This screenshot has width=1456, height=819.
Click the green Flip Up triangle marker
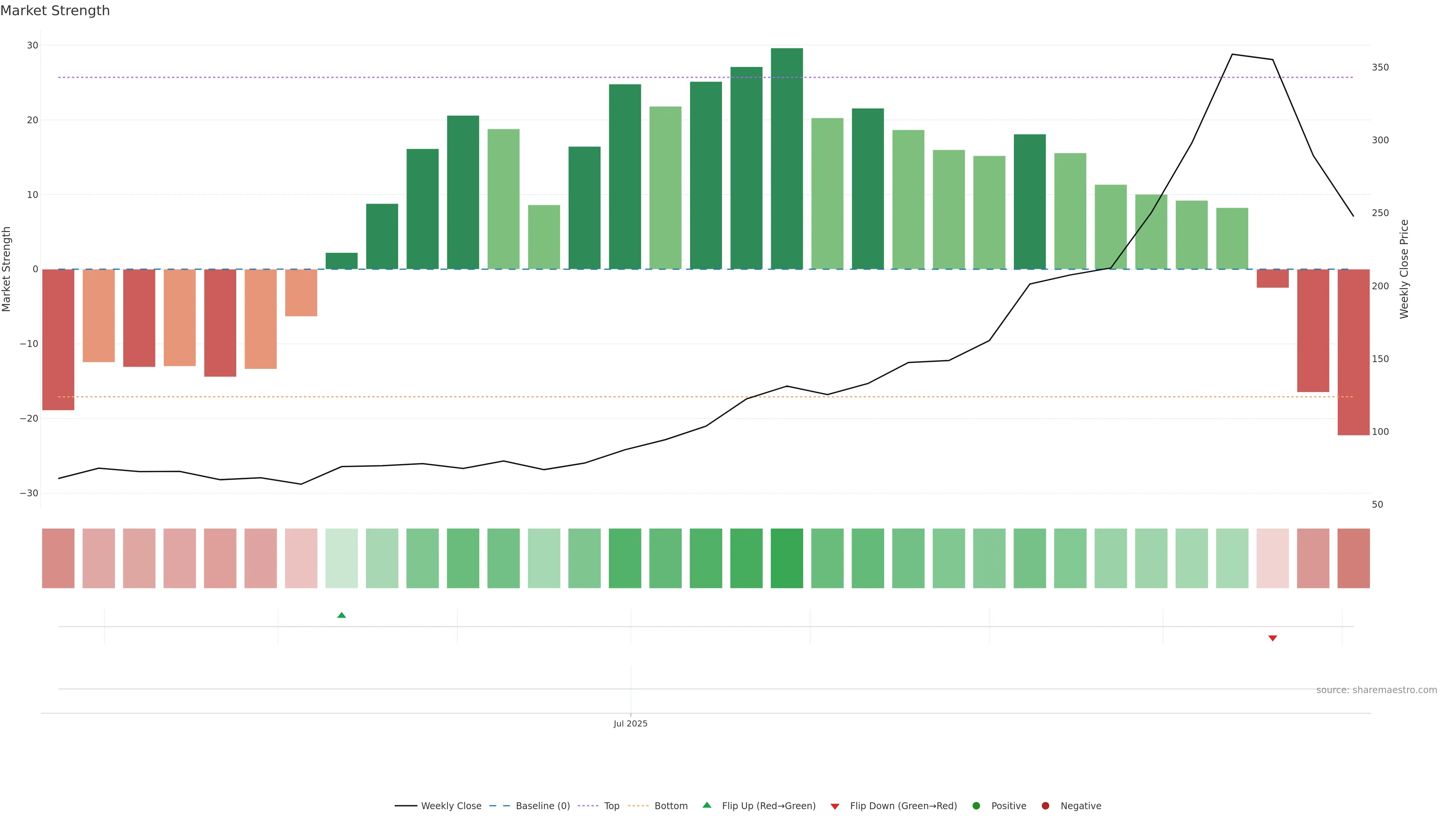pyautogui.click(x=341, y=615)
